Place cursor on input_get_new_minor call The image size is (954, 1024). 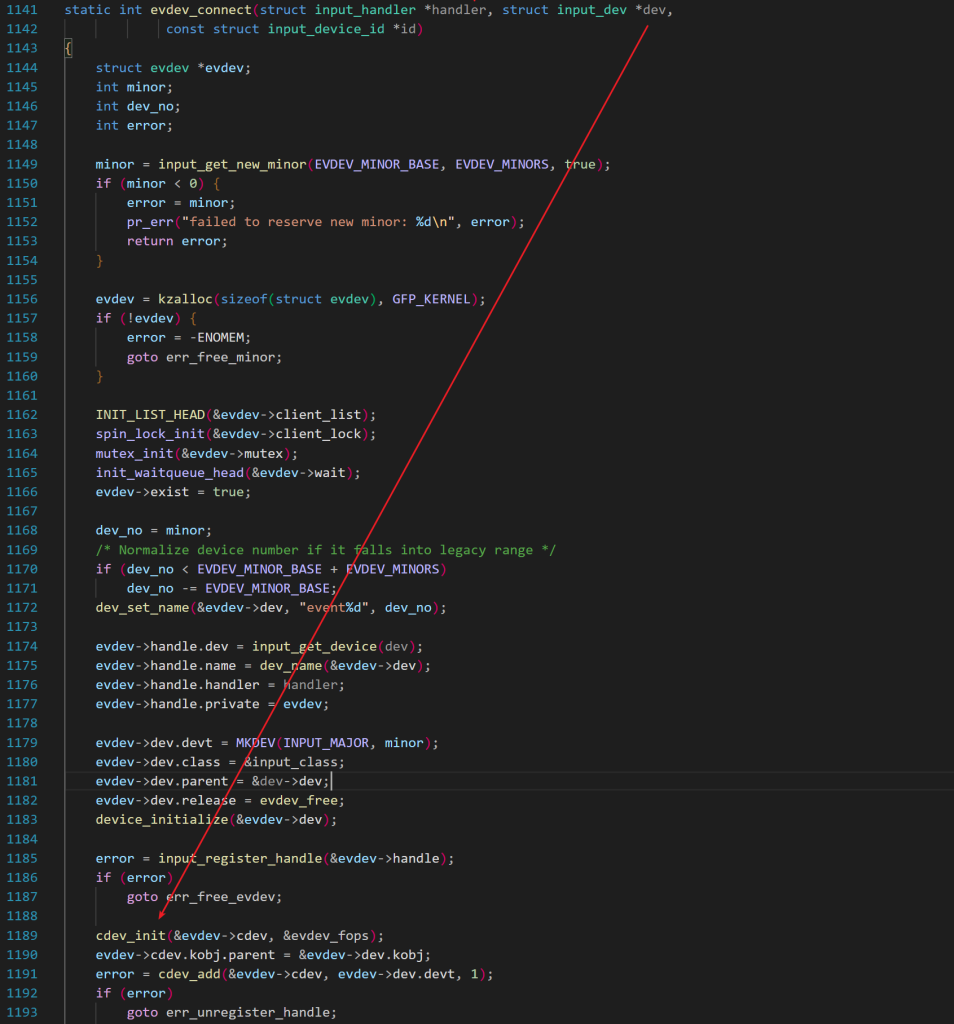[x=232, y=165]
